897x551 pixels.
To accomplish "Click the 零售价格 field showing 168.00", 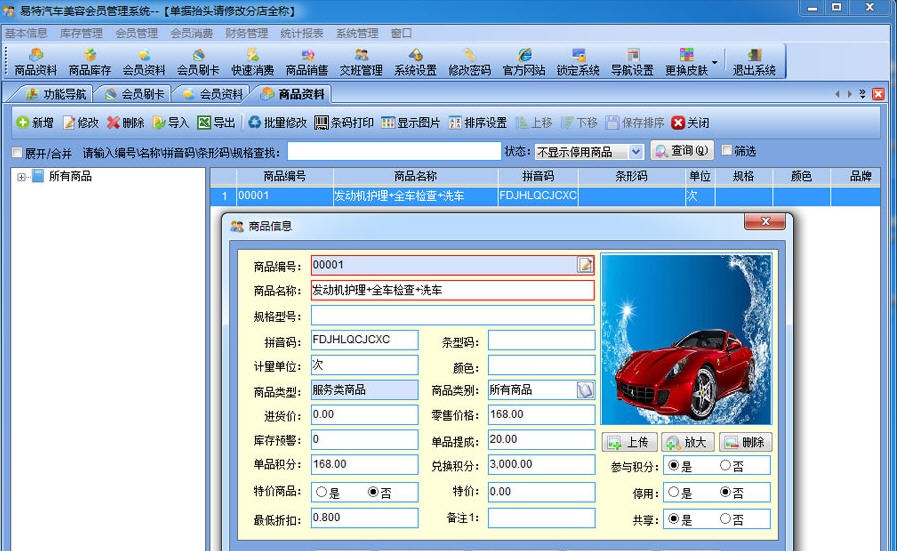I will 541,415.
